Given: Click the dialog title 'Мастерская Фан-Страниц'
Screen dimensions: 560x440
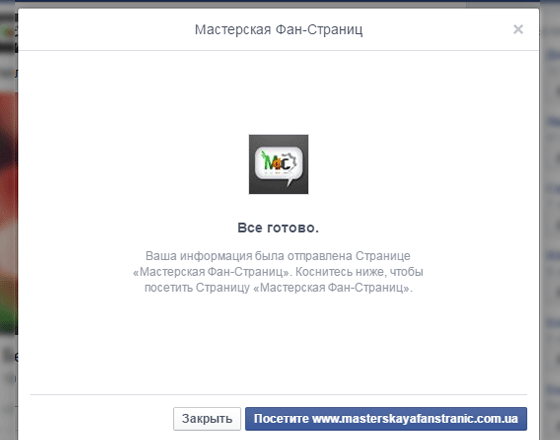Looking at the screenshot, I should [x=279, y=29].
